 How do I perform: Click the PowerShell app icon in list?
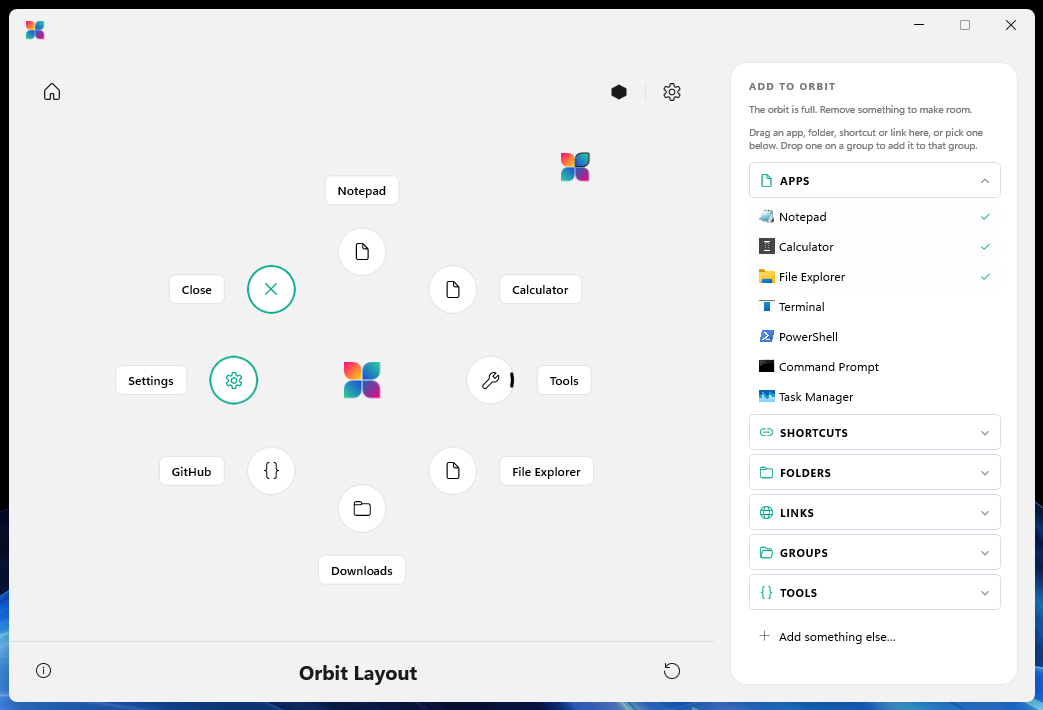766,337
